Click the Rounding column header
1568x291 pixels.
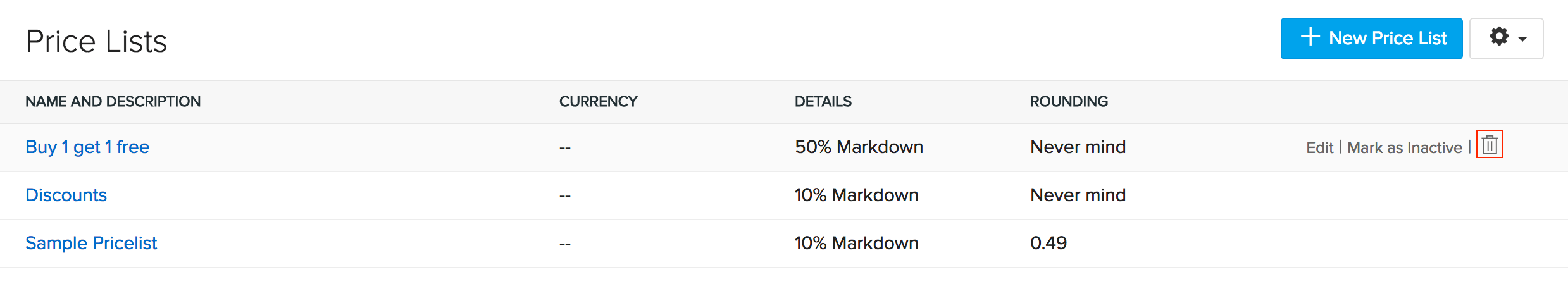pyautogui.click(x=1069, y=101)
